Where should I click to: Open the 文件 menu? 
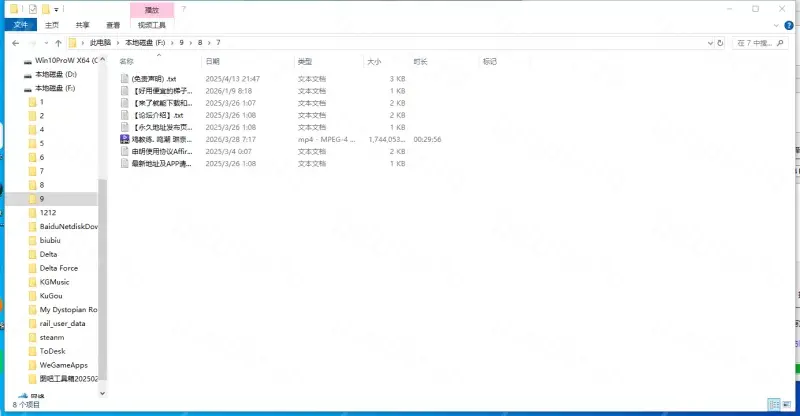[x=22, y=25]
